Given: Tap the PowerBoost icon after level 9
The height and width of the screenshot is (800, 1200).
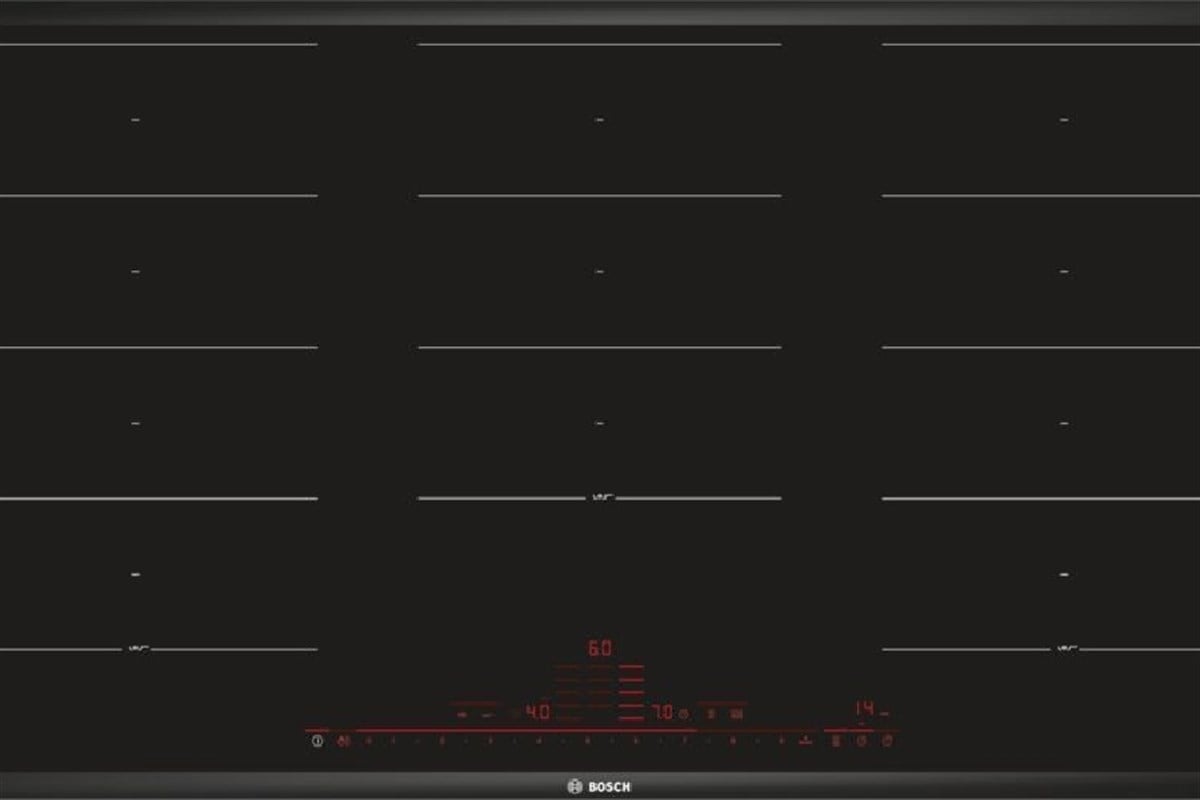Looking at the screenshot, I should pos(806,741).
